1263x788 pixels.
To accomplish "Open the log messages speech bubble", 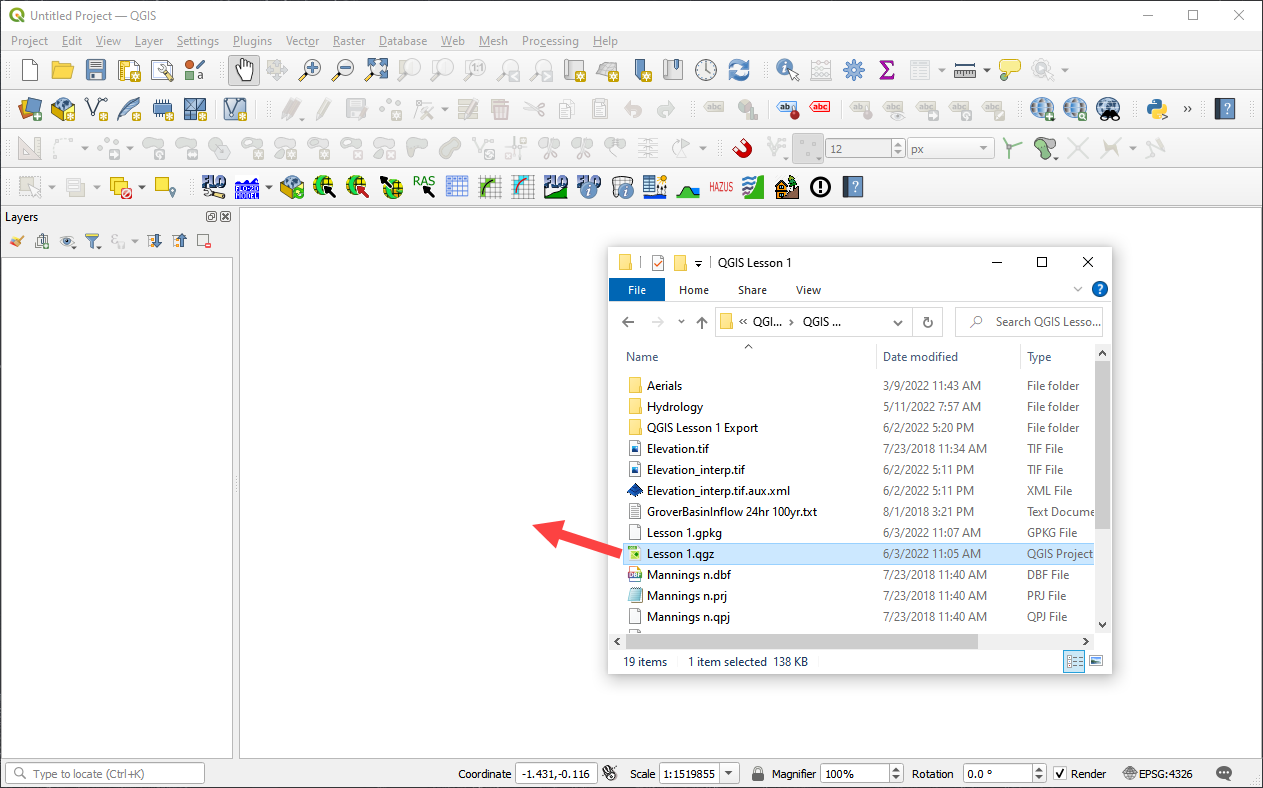I will (1224, 773).
